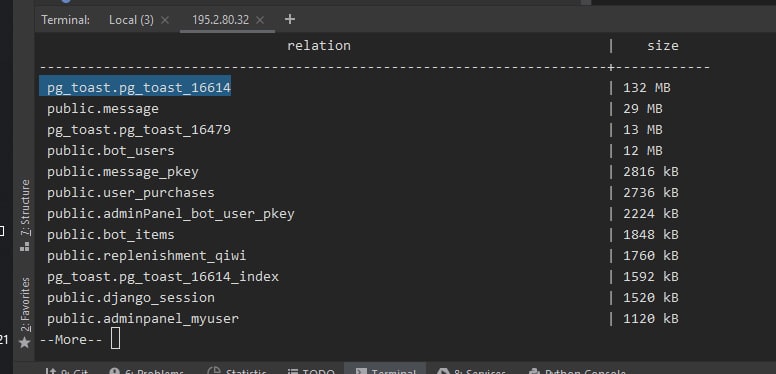The width and height of the screenshot is (776, 374).
Task: Click the pg_toast.pg_toast_16479 relation
Action: click(139, 130)
